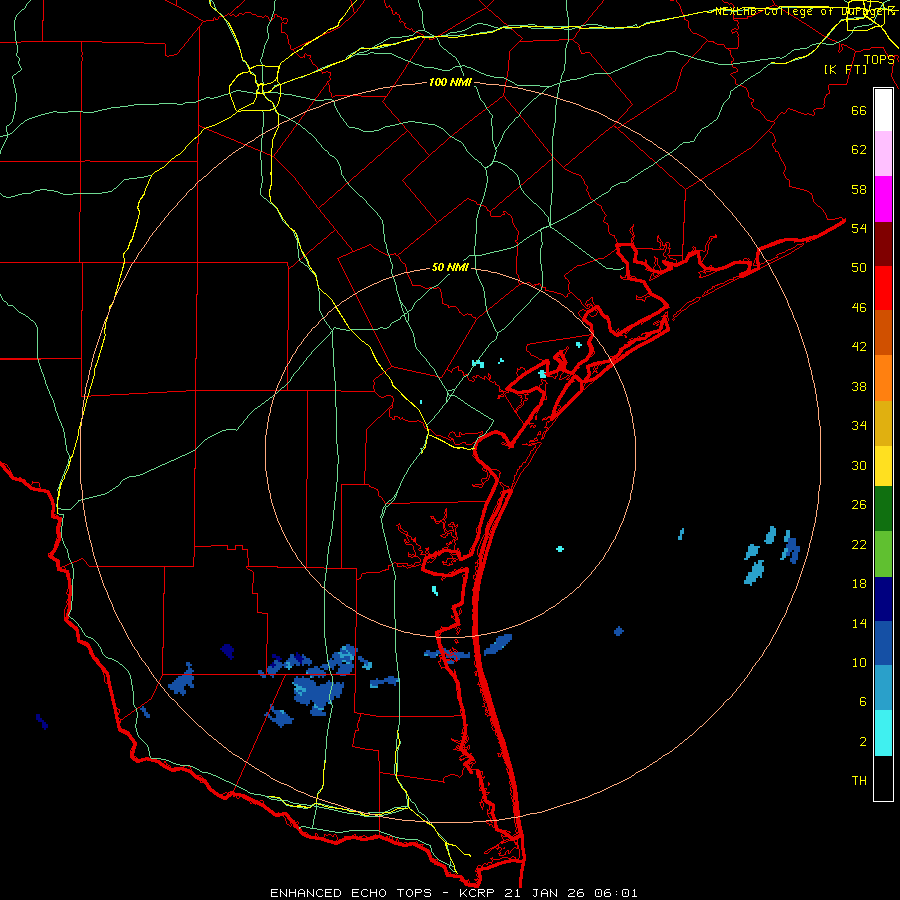Click the legend value '26'
Image resolution: width=900 pixels, height=900 pixels.
click(x=859, y=505)
